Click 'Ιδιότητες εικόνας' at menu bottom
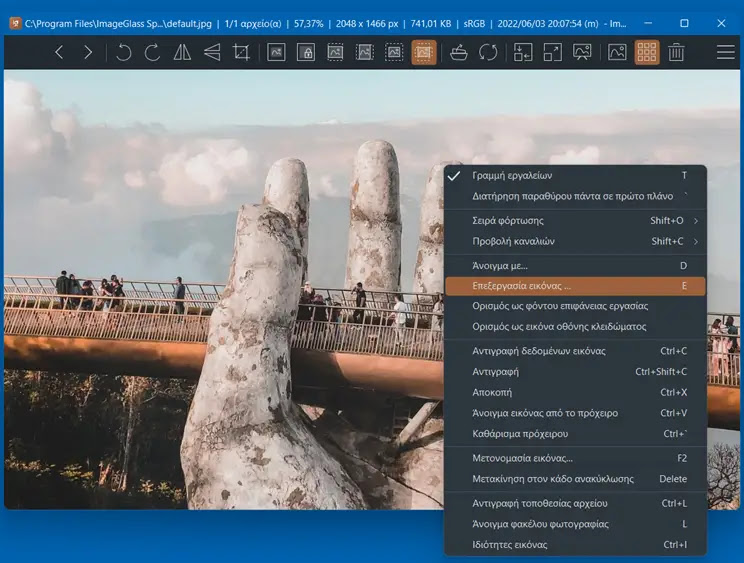The width and height of the screenshot is (744, 563). coord(510,545)
